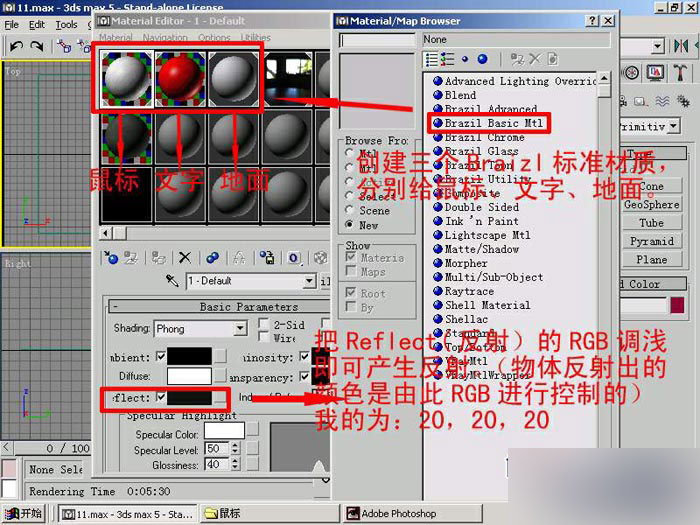Click the GeoSphere button
Viewport: 700px width, 525px height.
651,205
